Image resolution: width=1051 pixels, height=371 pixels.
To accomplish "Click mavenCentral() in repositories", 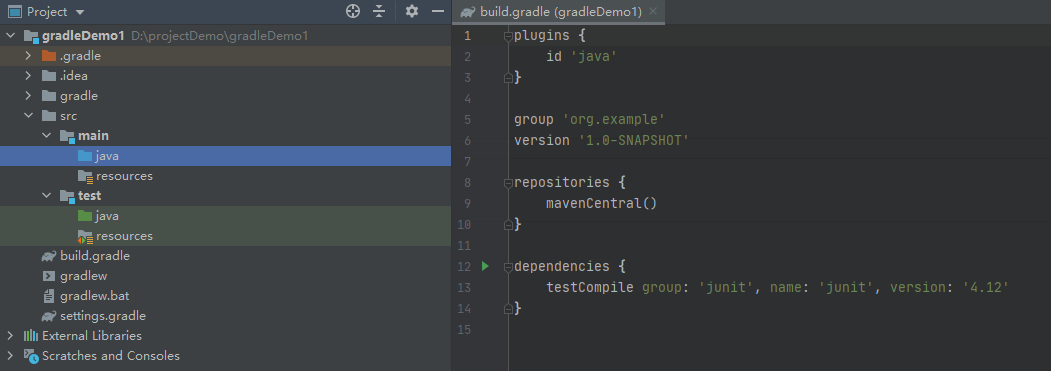I will tap(601, 203).
